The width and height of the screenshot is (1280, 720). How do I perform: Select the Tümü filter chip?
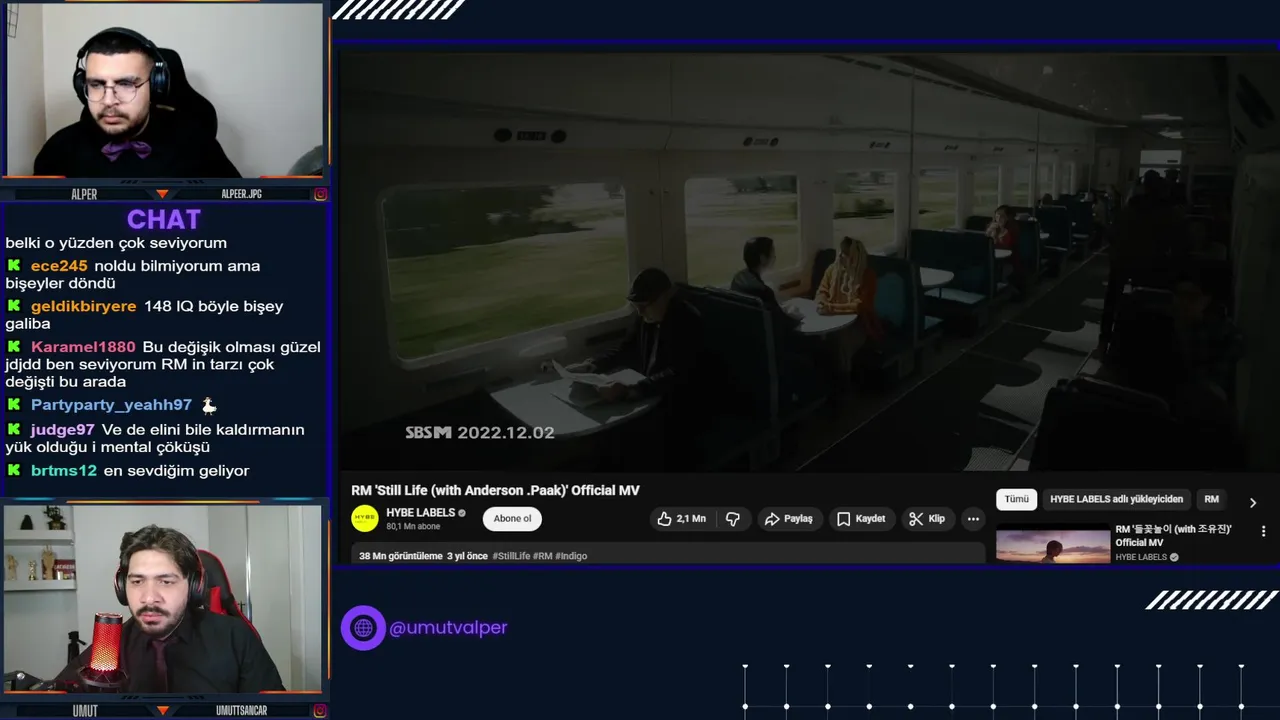[x=1016, y=499]
